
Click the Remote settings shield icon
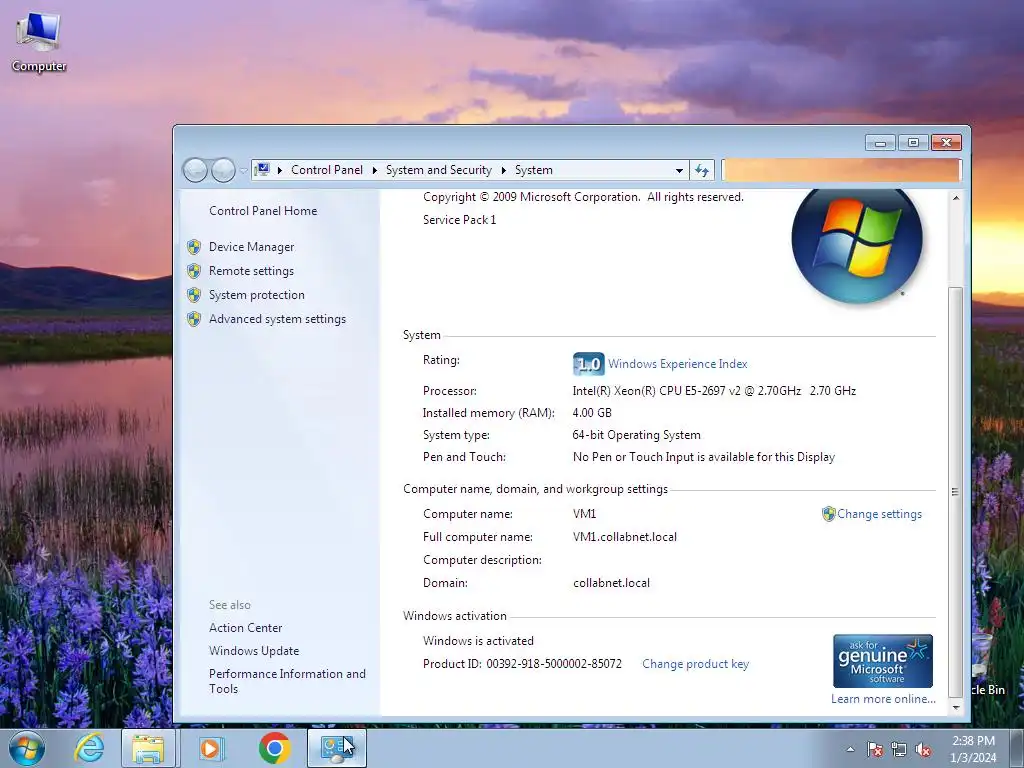(194, 271)
